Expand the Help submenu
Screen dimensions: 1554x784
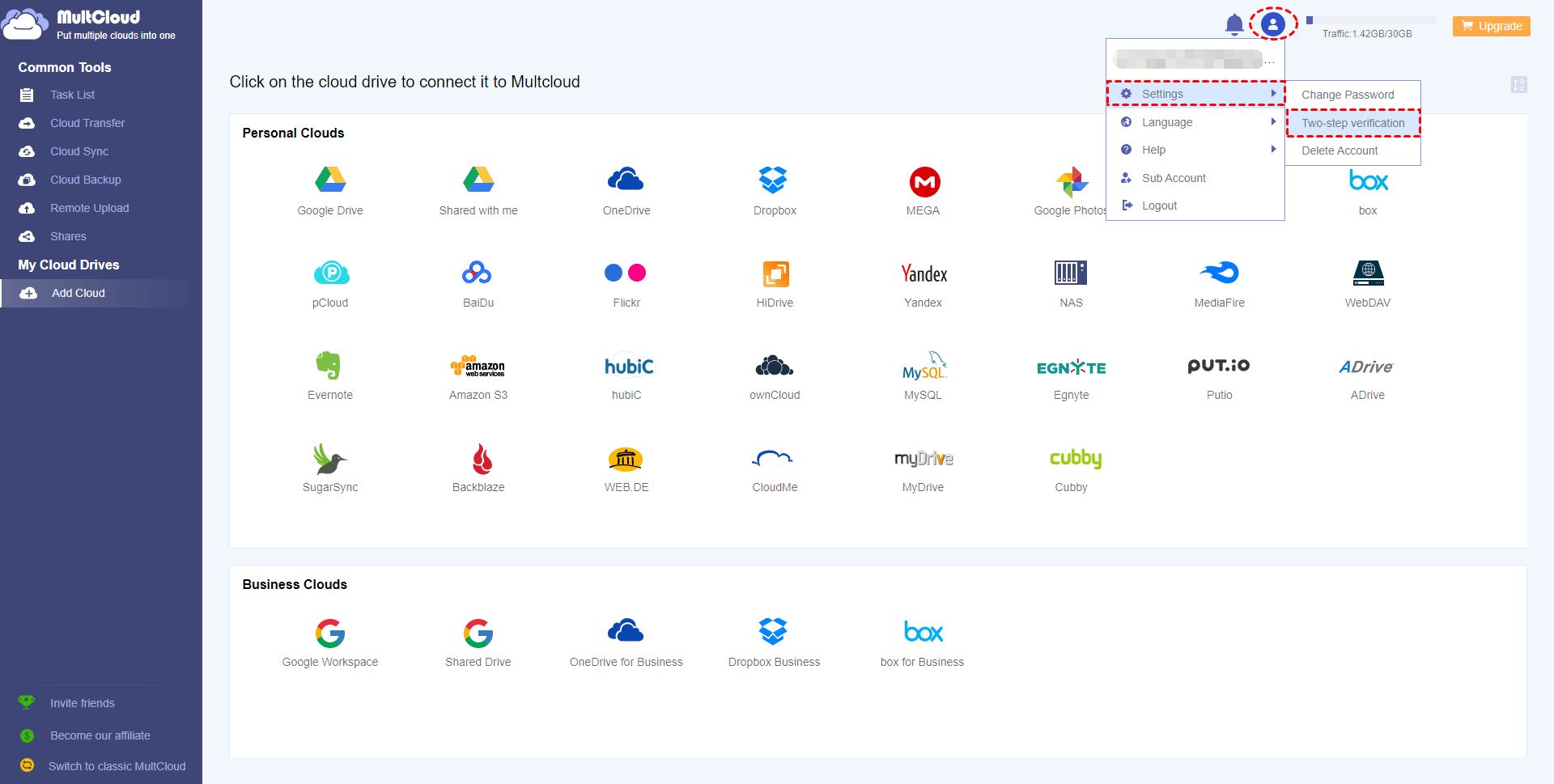[1195, 150]
